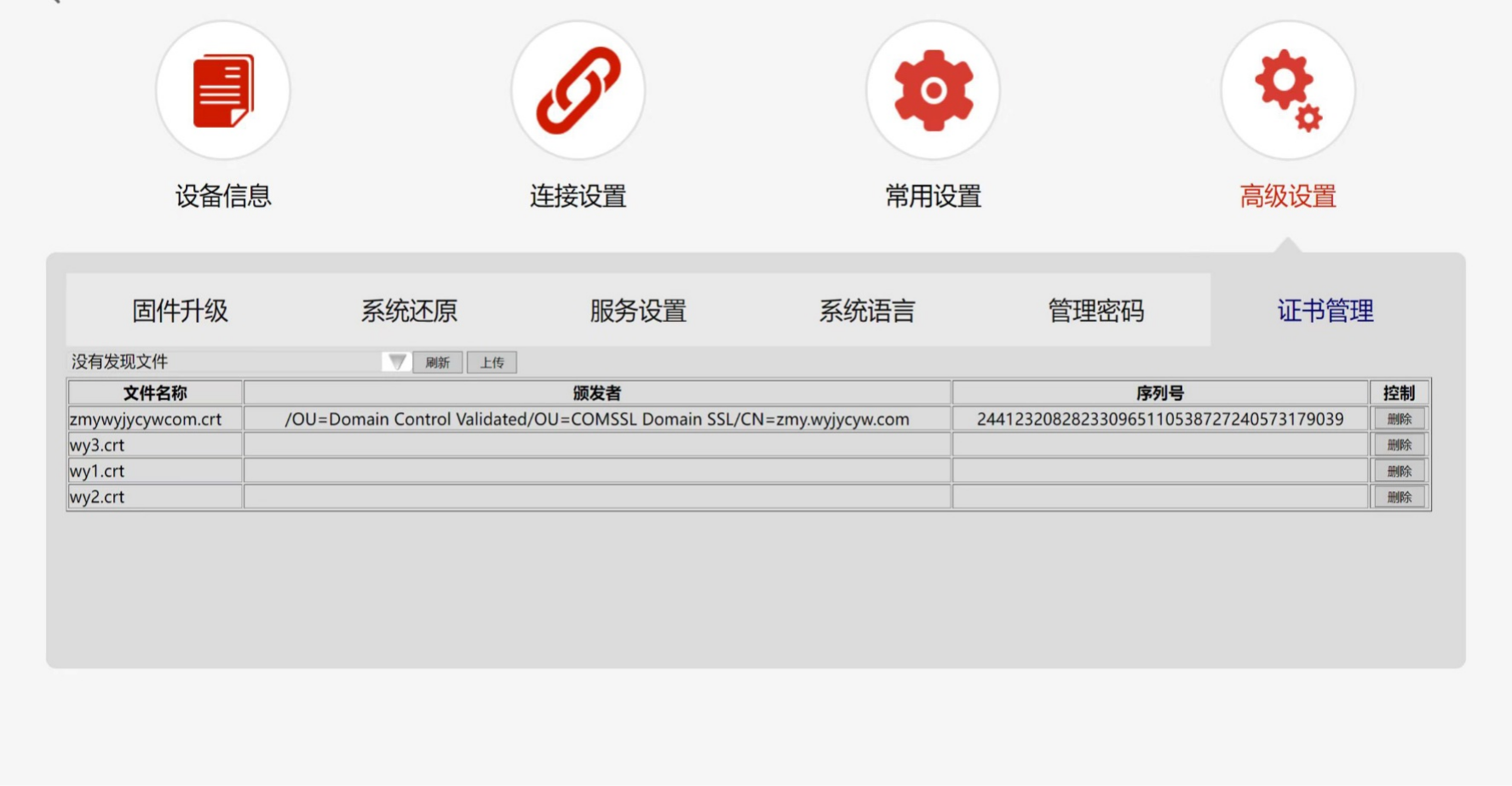Delete the zmywyjycywcom.crt certificate

point(1399,419)
